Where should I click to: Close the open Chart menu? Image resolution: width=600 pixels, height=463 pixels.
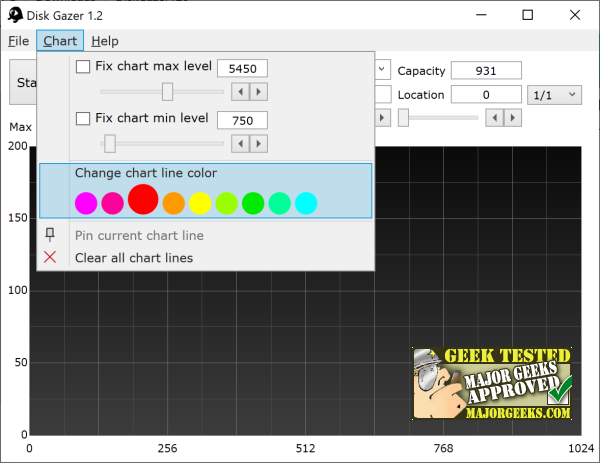(x=60, y=41)
